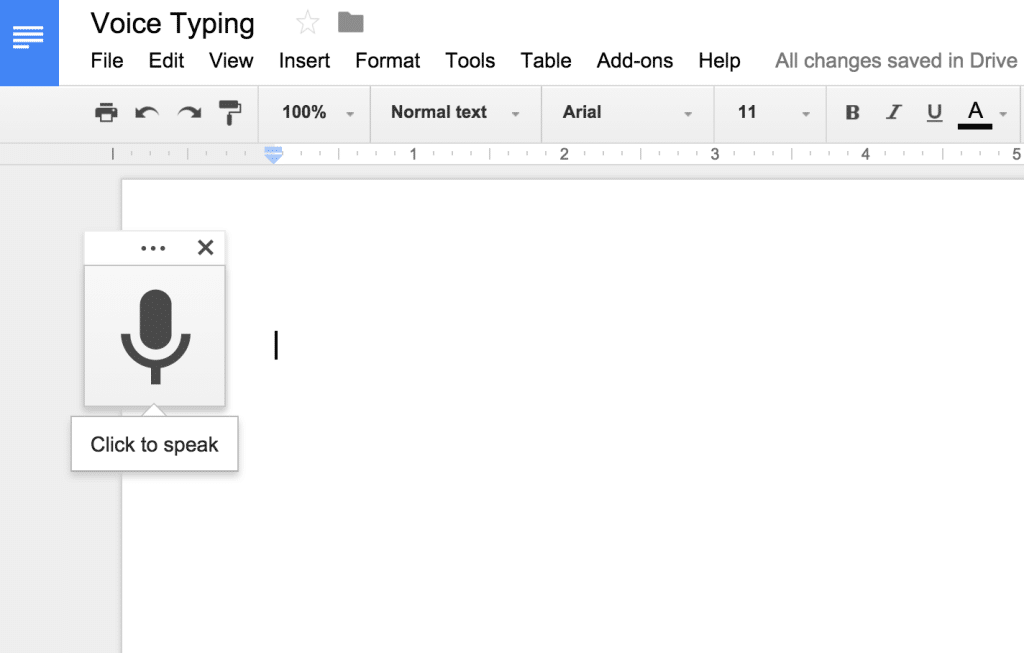
Task: Click All changes saved in Drive
Action: point(895,60)
